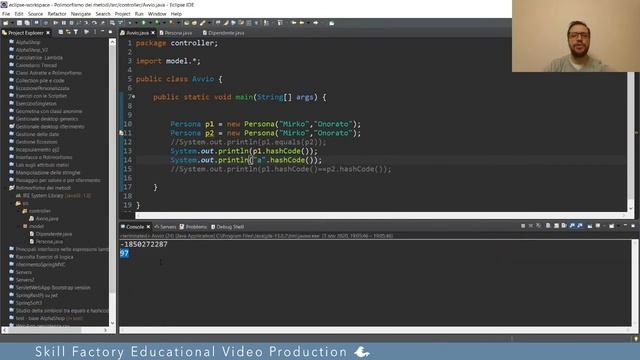Viewport: 640px width, 360px height.
Task: Toggle Word Wrap in the Console toolbar
Action: 563,226
